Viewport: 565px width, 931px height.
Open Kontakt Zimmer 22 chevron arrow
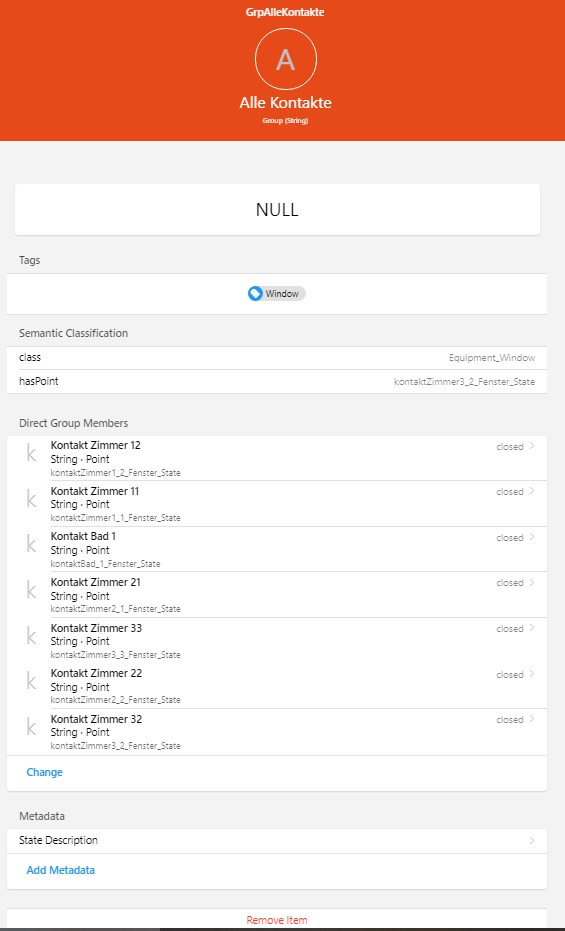[x=532, y=674]
